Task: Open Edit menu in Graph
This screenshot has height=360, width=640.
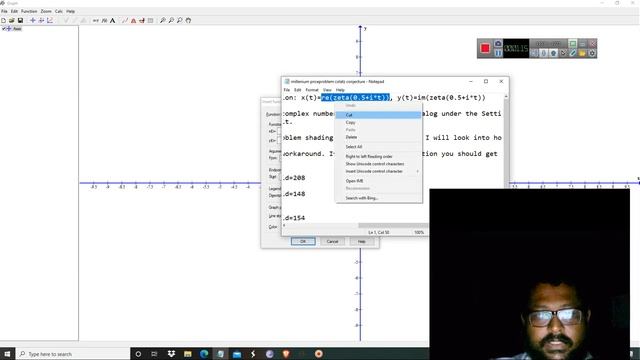Action: pos(14,11)
